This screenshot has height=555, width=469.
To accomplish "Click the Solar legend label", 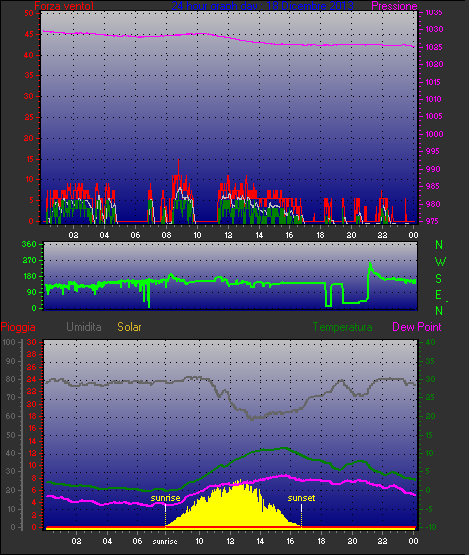I will [x=129, y=327].
